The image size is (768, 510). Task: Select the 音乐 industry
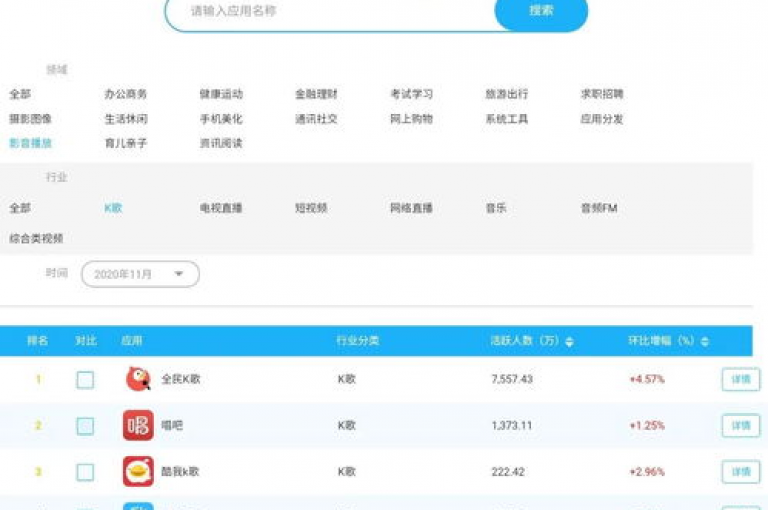pos(496,208)
